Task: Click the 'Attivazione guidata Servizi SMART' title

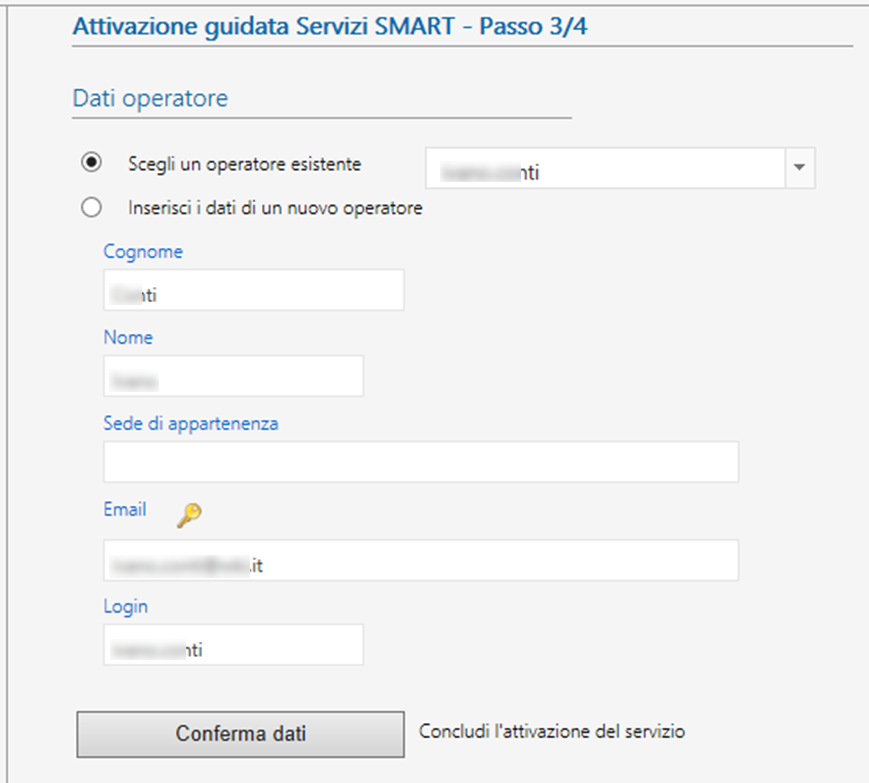Action: pyautogui.click(x=330, y=26)
